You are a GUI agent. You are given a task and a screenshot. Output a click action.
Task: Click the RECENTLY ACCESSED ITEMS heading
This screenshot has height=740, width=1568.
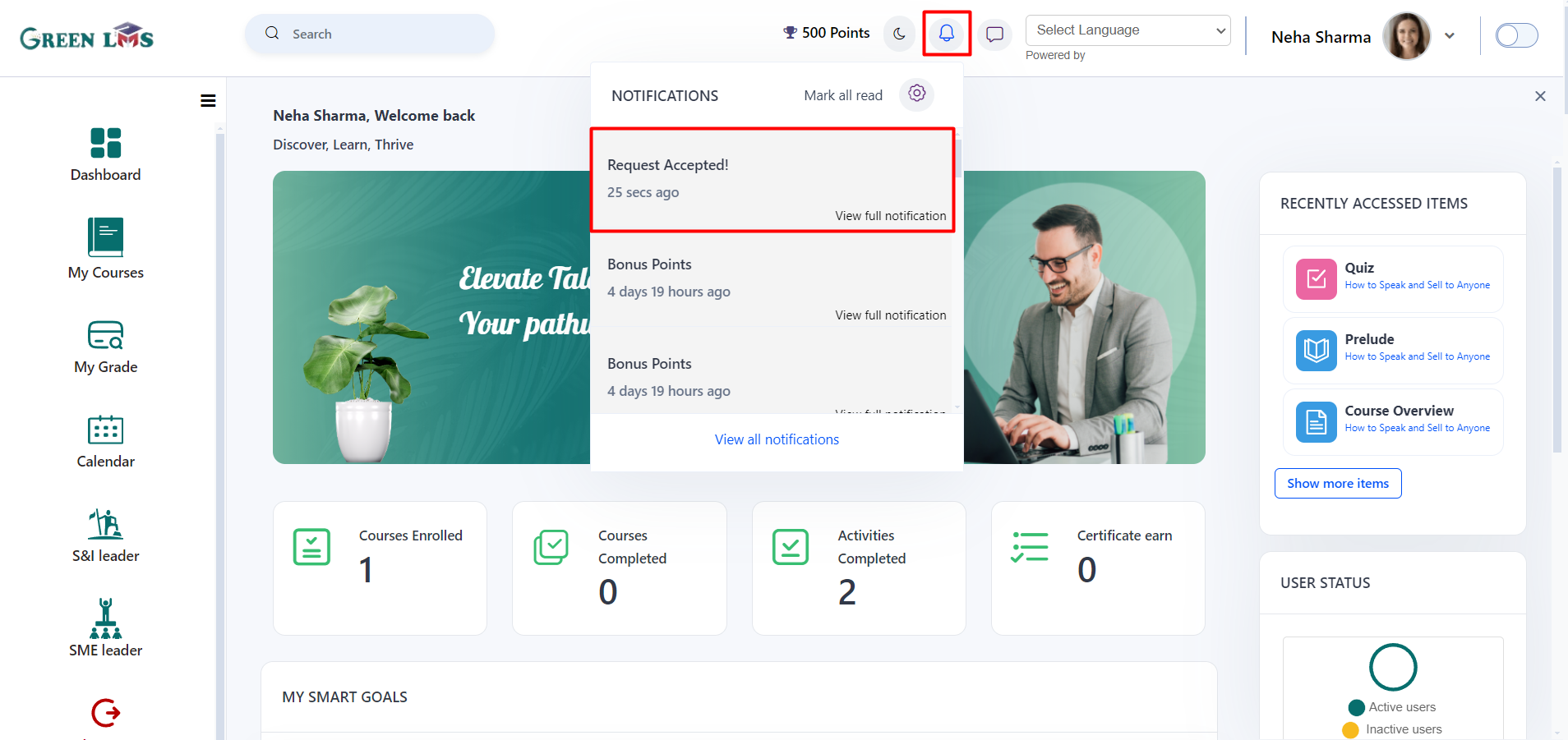tap(1373, 204)
